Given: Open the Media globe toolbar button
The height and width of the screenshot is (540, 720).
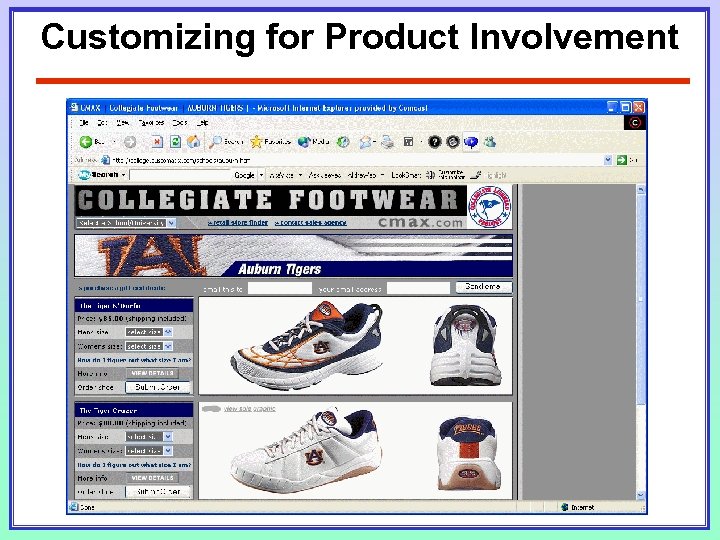Looking at the screenshot, I should (x=314, y=142).
